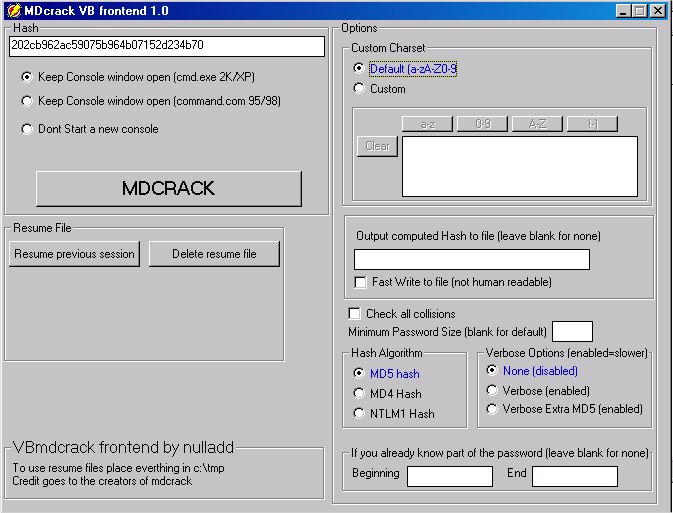Enable Fast Write to file checkbox
Image resolution: width=673 pixels, height=513 pixels.
coord(362,282)
